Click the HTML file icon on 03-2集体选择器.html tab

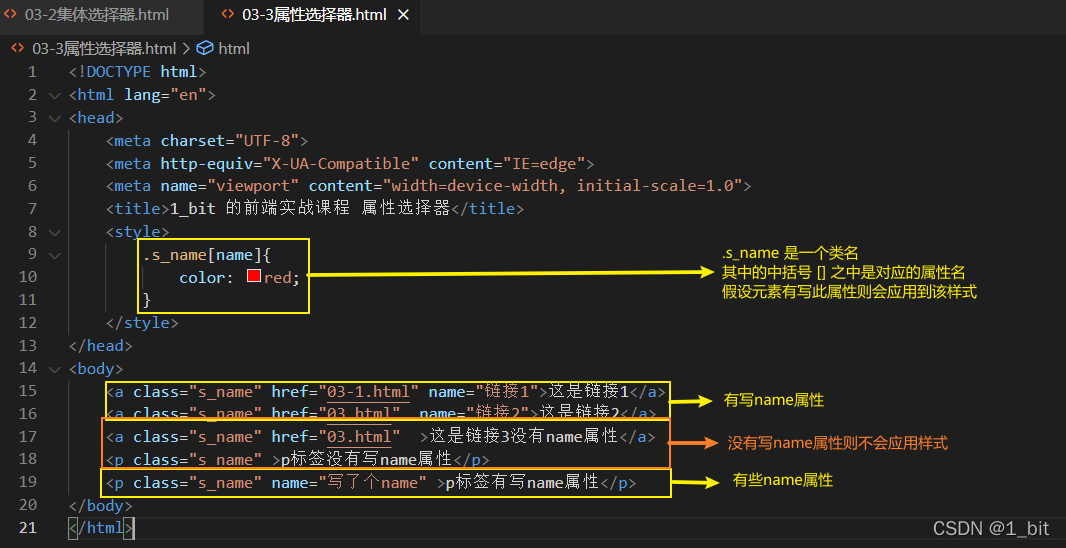tap(11, 14)
